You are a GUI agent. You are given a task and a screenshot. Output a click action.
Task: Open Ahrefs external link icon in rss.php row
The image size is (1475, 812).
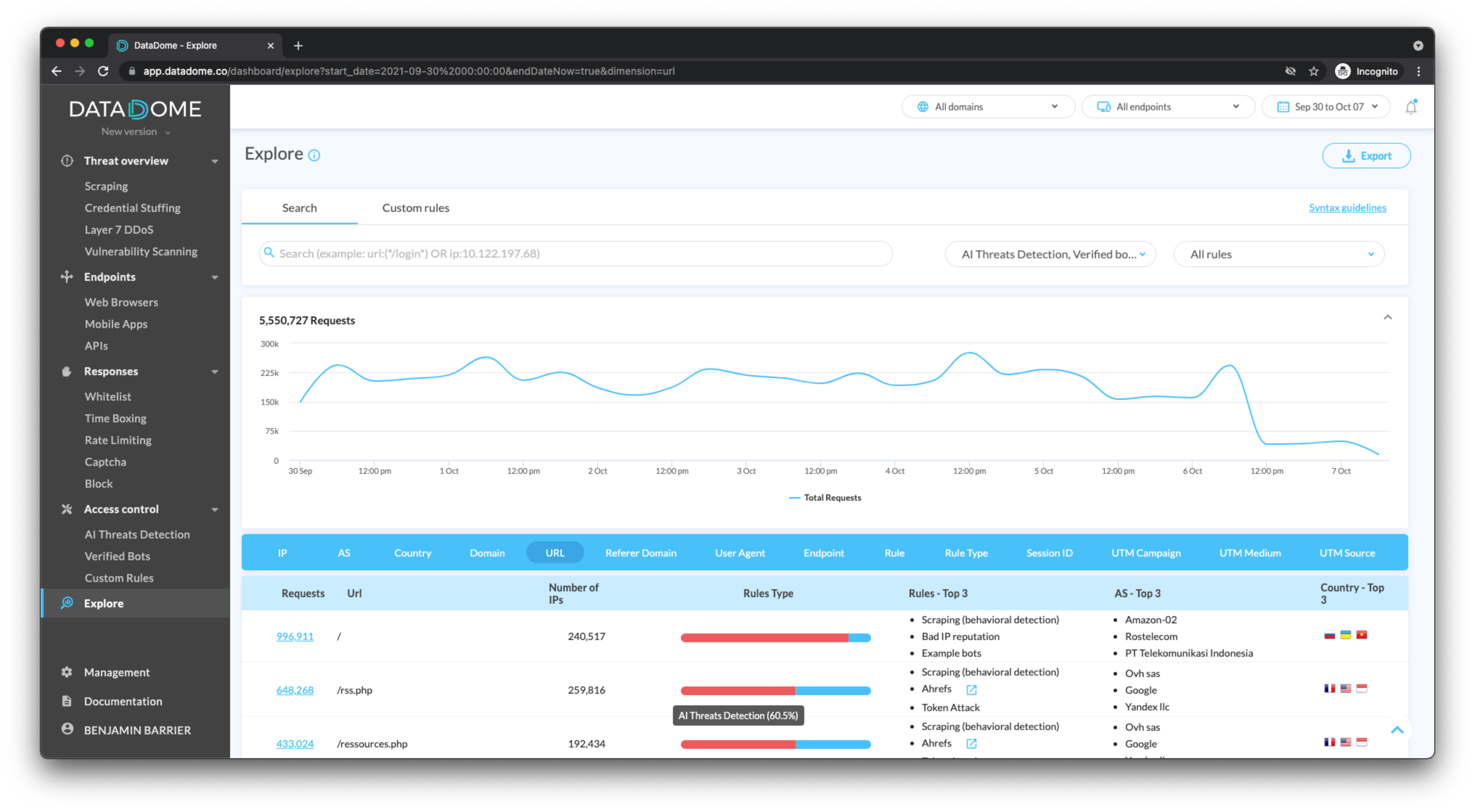point(971,689)
